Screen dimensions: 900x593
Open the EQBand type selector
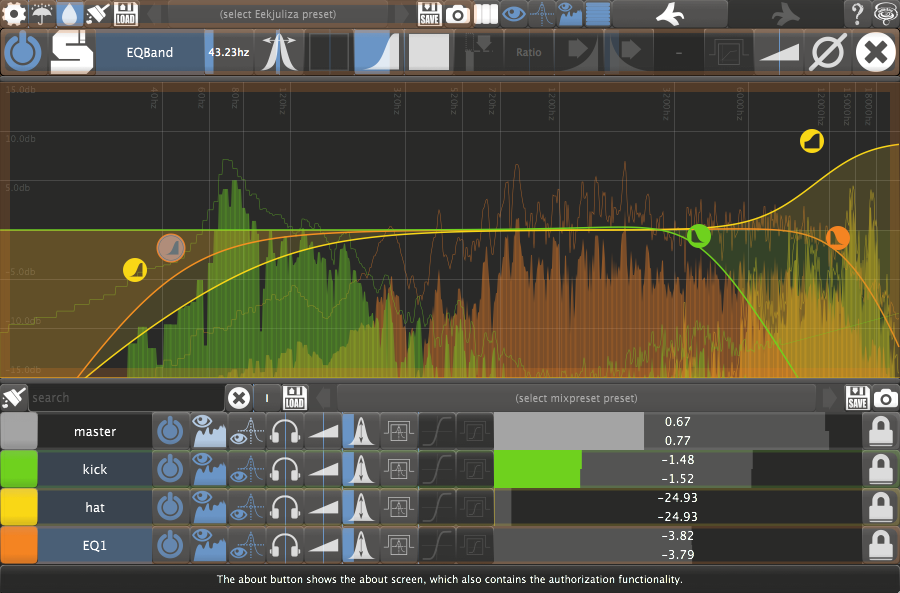150,52
